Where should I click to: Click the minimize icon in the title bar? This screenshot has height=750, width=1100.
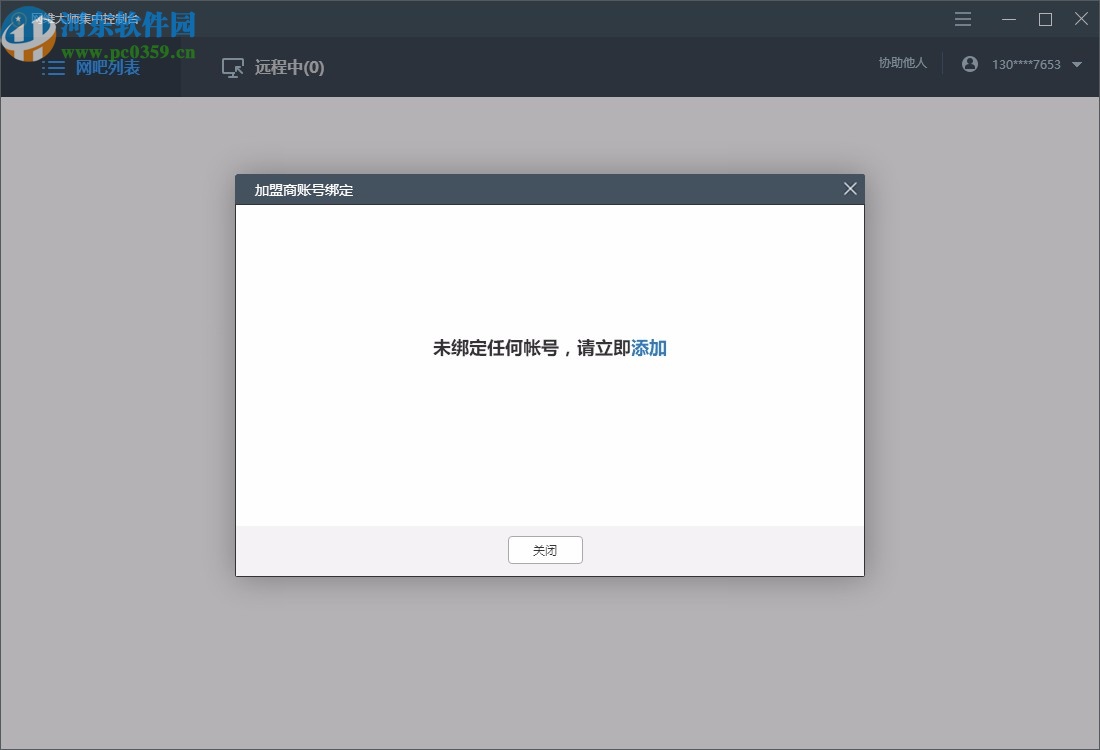click(1009, 19)
